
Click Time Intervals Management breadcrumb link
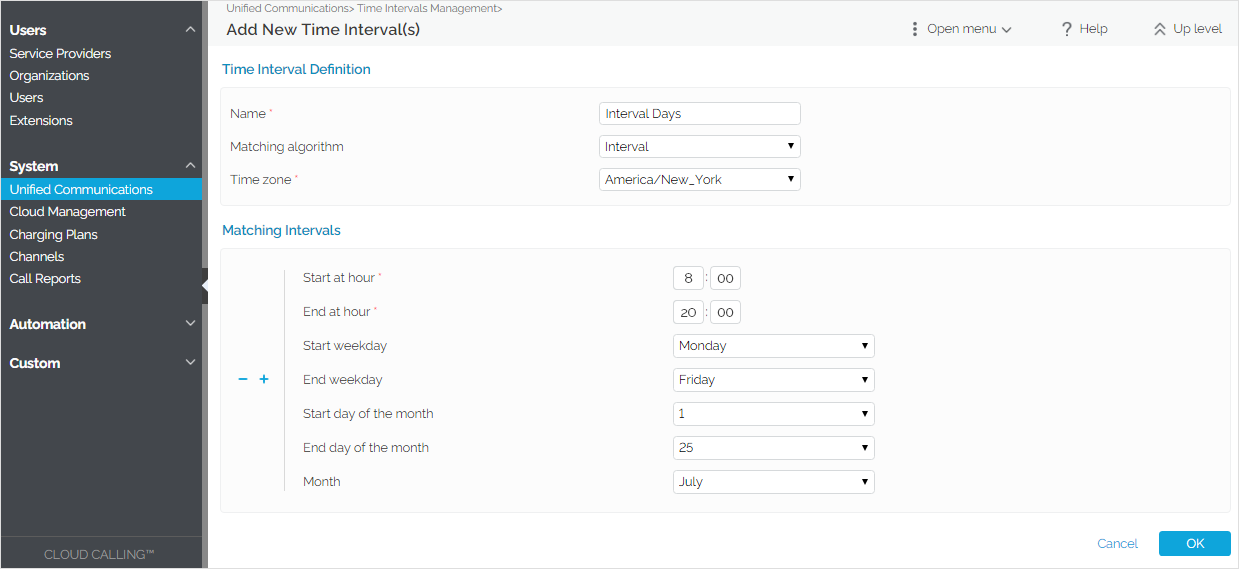pyautogui.click(x=426, y=8)
